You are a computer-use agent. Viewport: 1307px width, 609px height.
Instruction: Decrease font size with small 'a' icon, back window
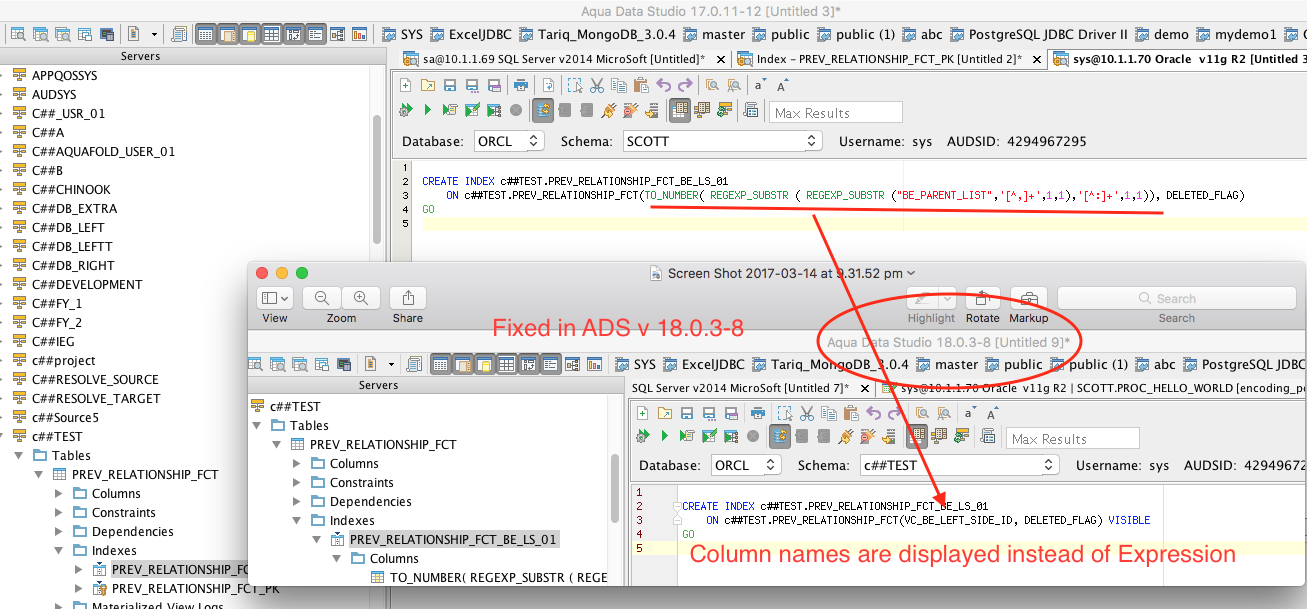pyautogui.click(x=760, y=86)
